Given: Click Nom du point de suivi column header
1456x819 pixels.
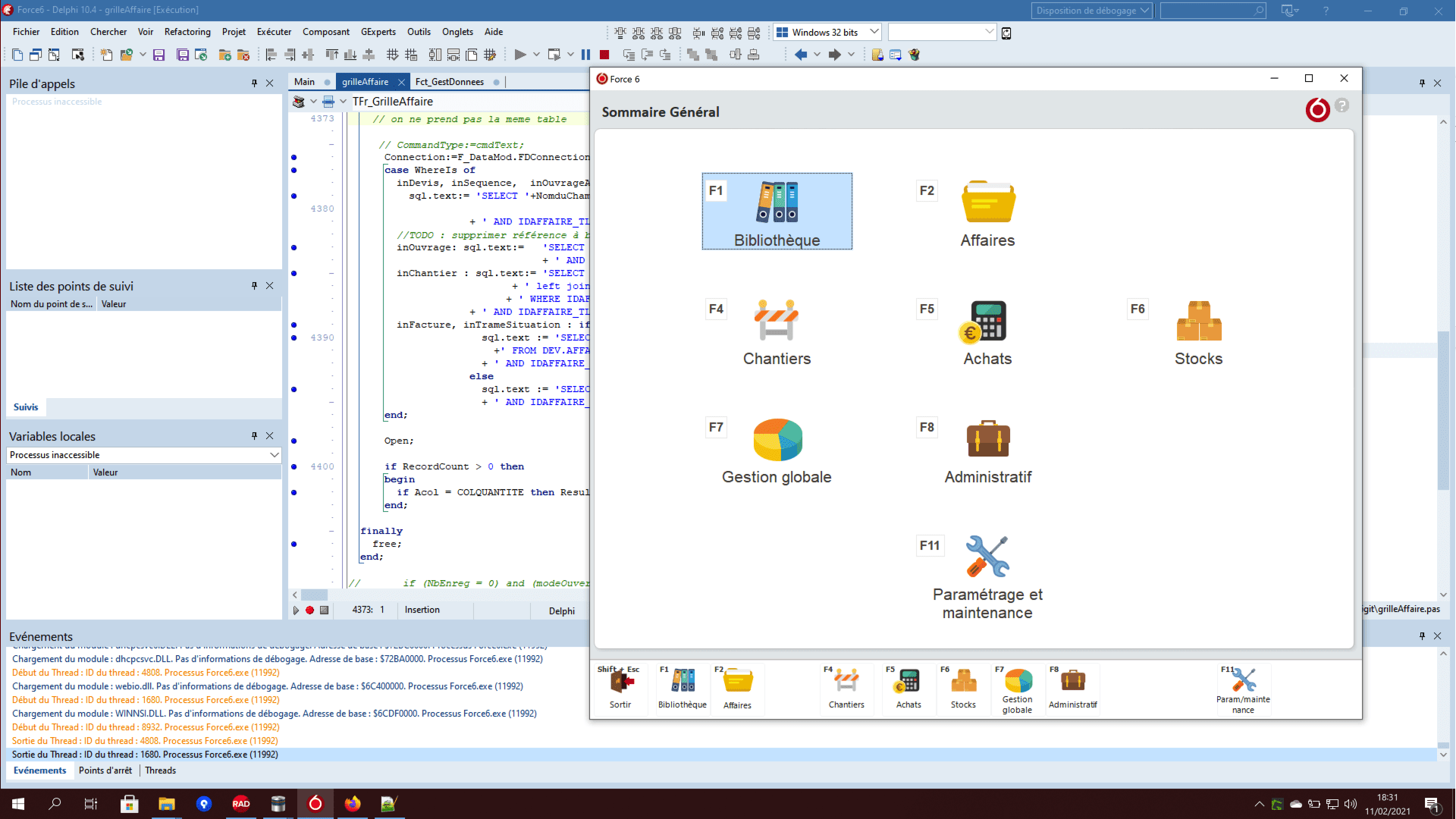Looking at the screenshot, I should 52,304.
